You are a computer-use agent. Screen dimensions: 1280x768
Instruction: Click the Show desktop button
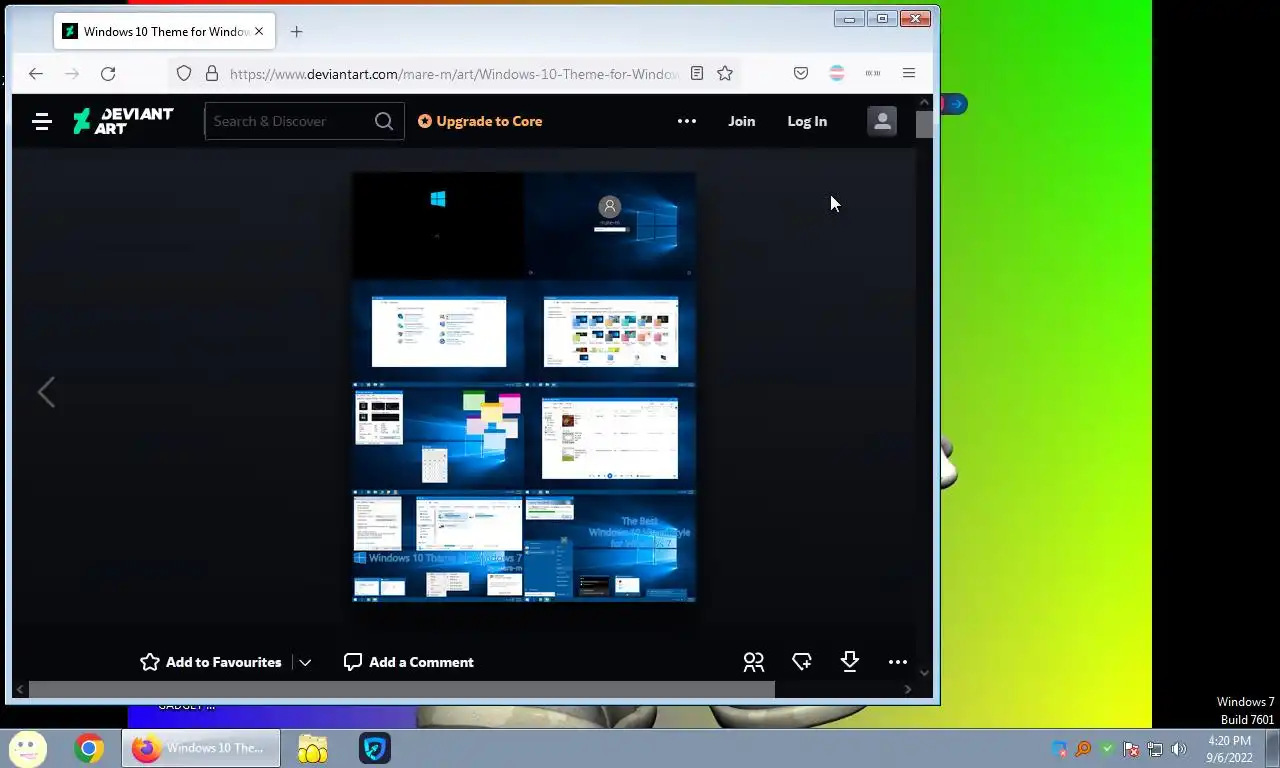tap(1273, 749)
